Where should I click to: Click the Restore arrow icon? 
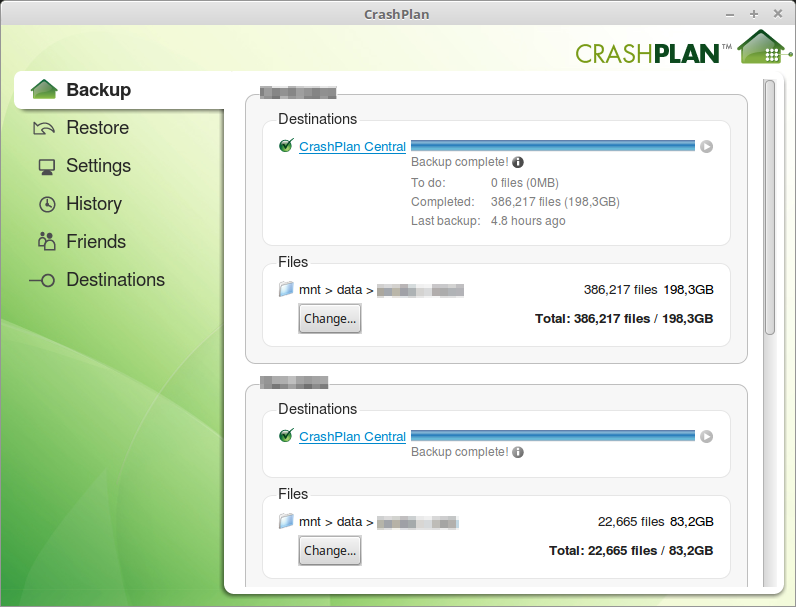pyautogui.click(x=44, y=128)
